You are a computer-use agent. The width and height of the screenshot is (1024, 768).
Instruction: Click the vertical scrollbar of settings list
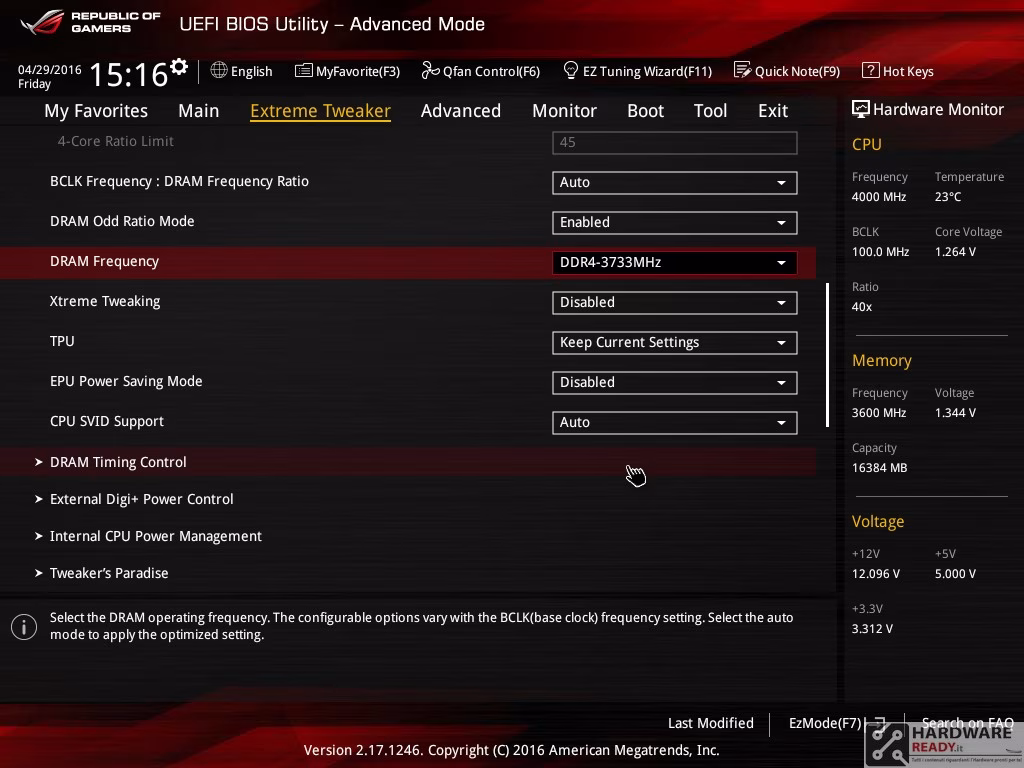click(827, 355)
